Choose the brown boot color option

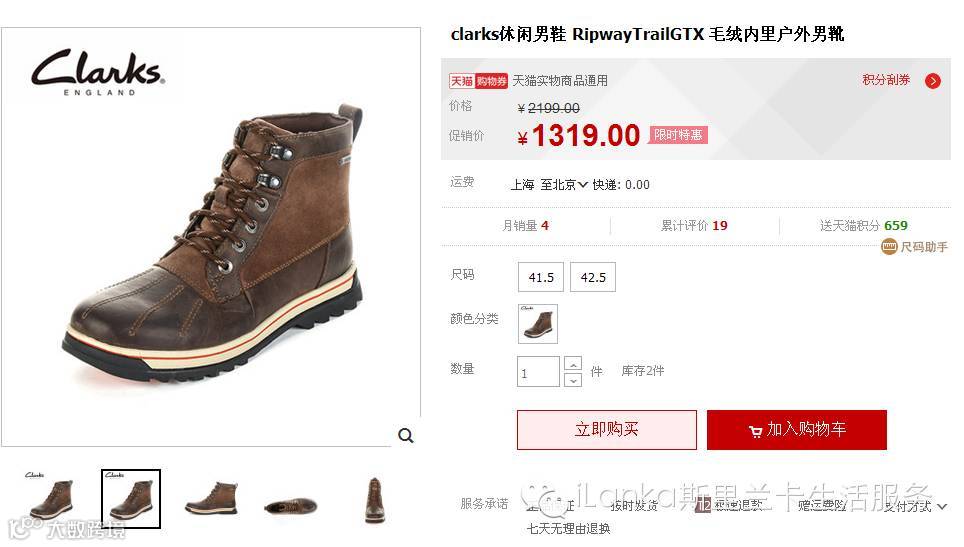pyautogui.click(x=538, y=323)
